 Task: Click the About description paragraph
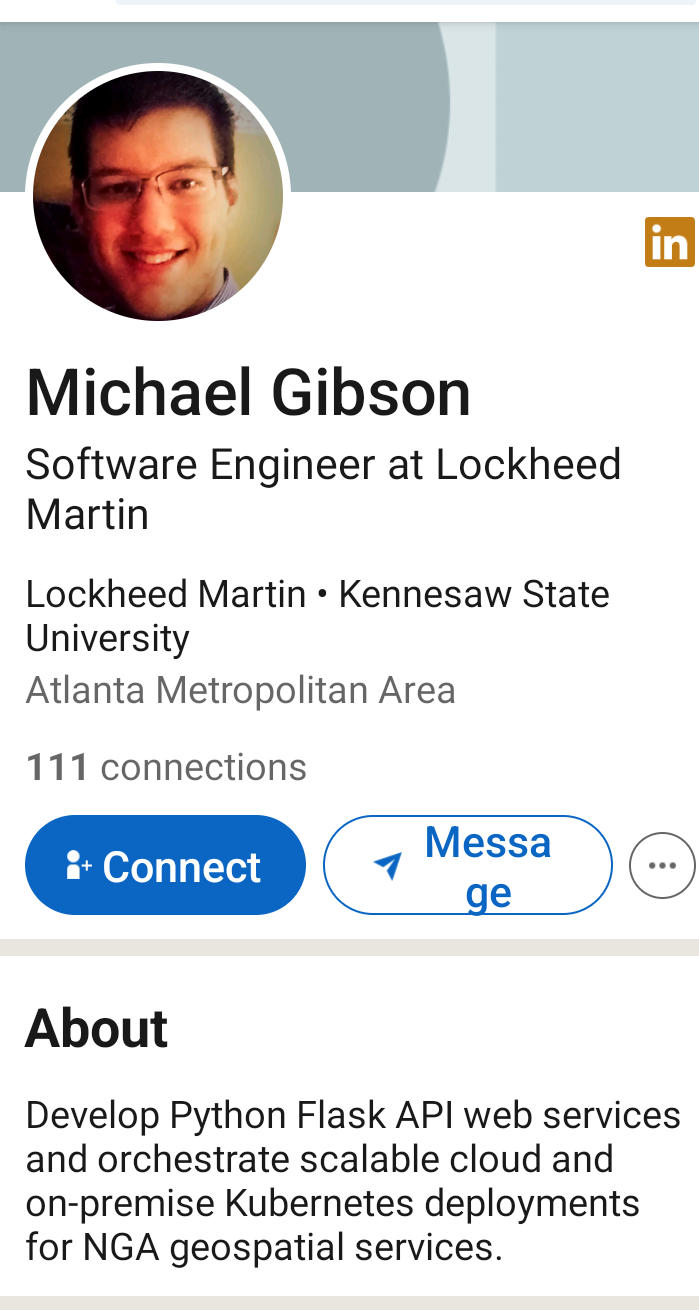(352, 1180)
